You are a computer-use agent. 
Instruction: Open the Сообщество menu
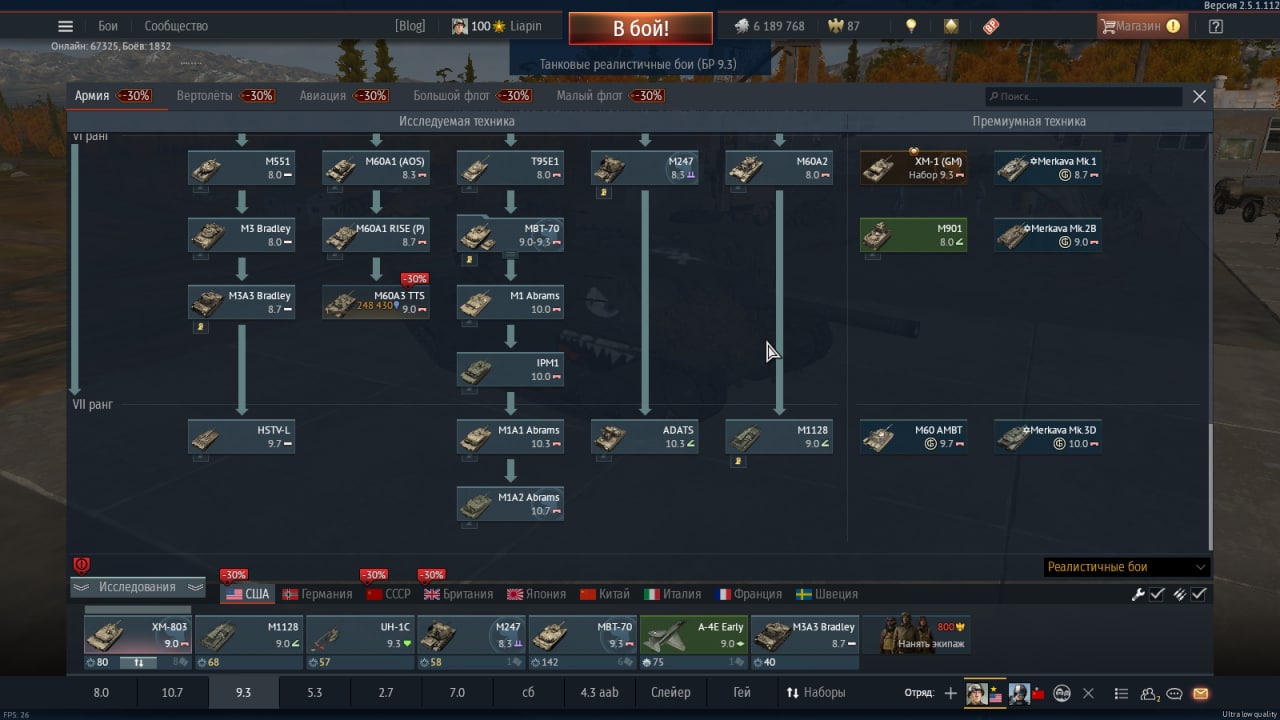click(176, 26)
